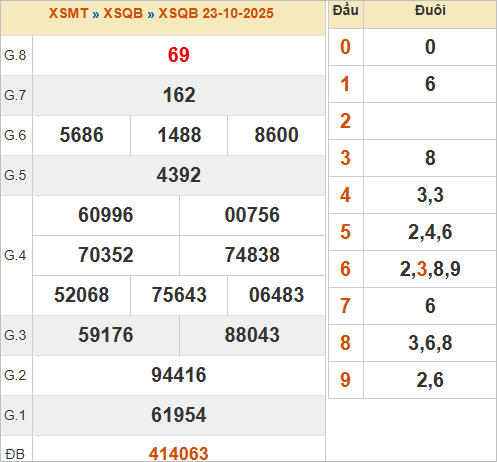Screen dimensions: 497x462
Task: Click the orange head digit 6
Action: pyautogui.click(x=345, y=269)
